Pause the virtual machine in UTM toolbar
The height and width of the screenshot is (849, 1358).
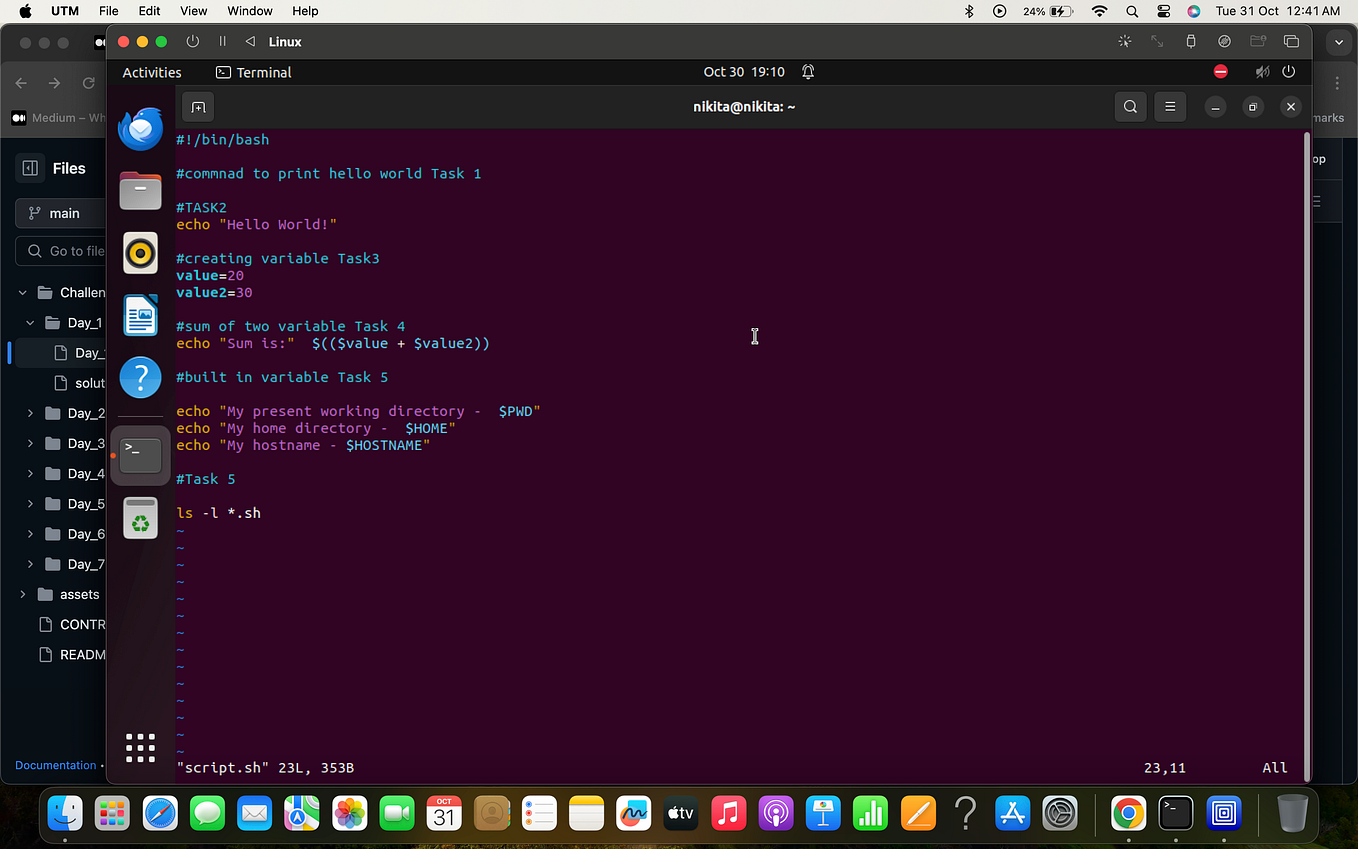pyautogui.click(x=222, y=41)
